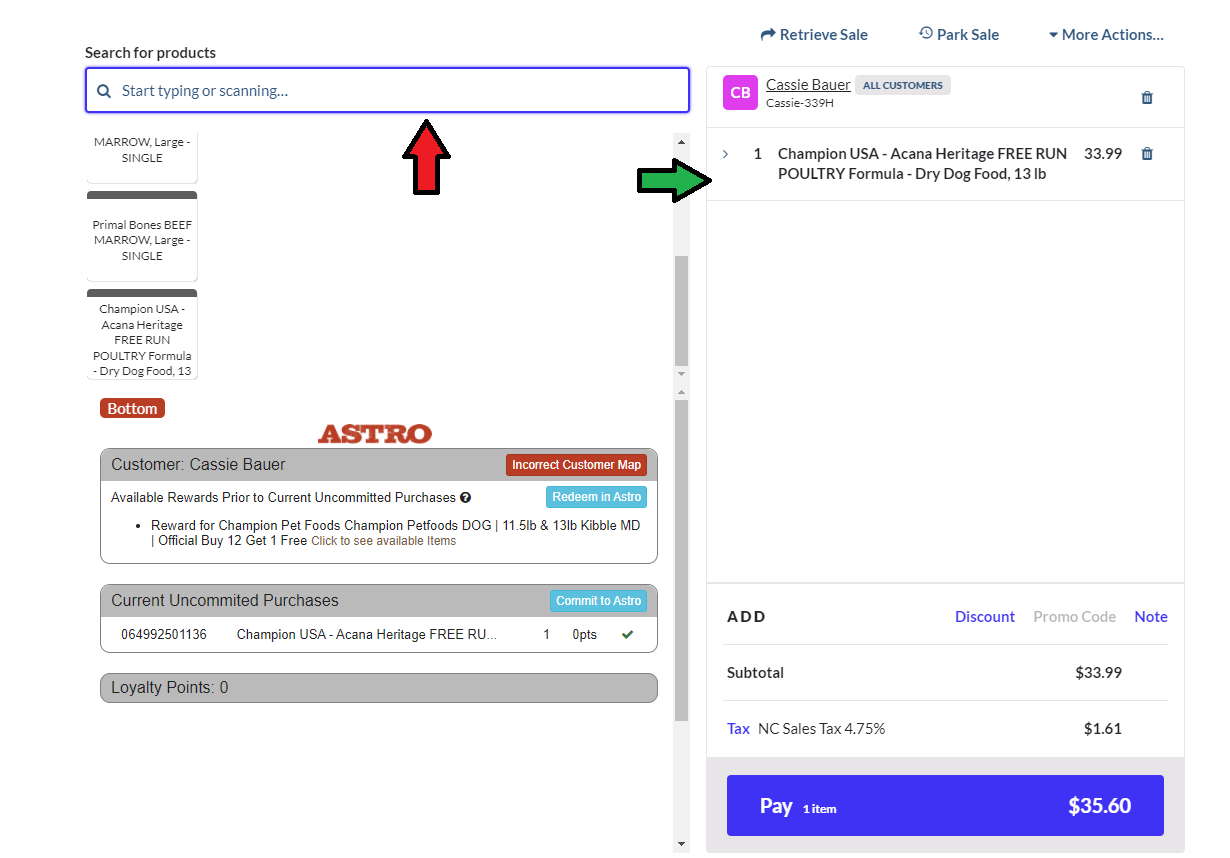This screenshot has width=1230, height=858.
Task: Expand the Acana Heritage line item chevron
Action: (x=725, y=154)
